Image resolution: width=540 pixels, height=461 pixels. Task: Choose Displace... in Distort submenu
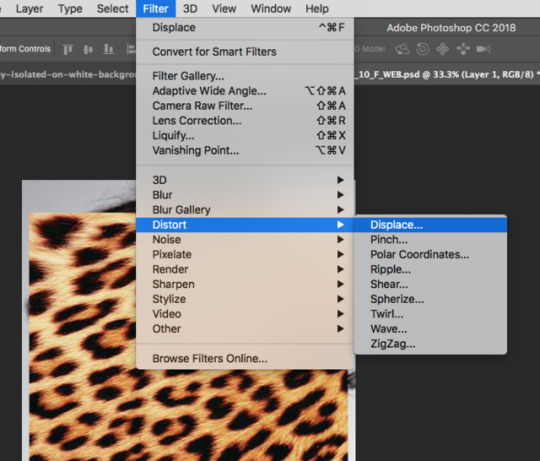(430, 225)
